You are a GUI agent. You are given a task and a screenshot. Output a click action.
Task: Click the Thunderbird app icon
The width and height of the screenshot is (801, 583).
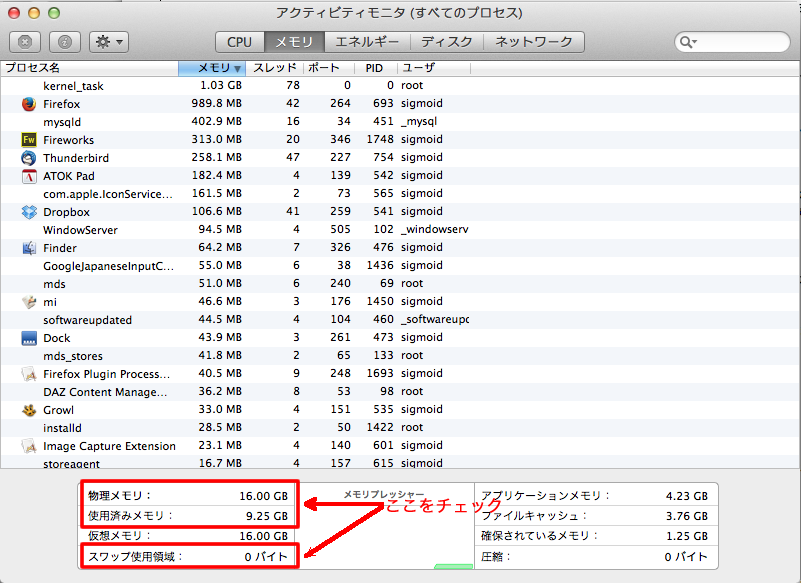(x=29, y=158)
